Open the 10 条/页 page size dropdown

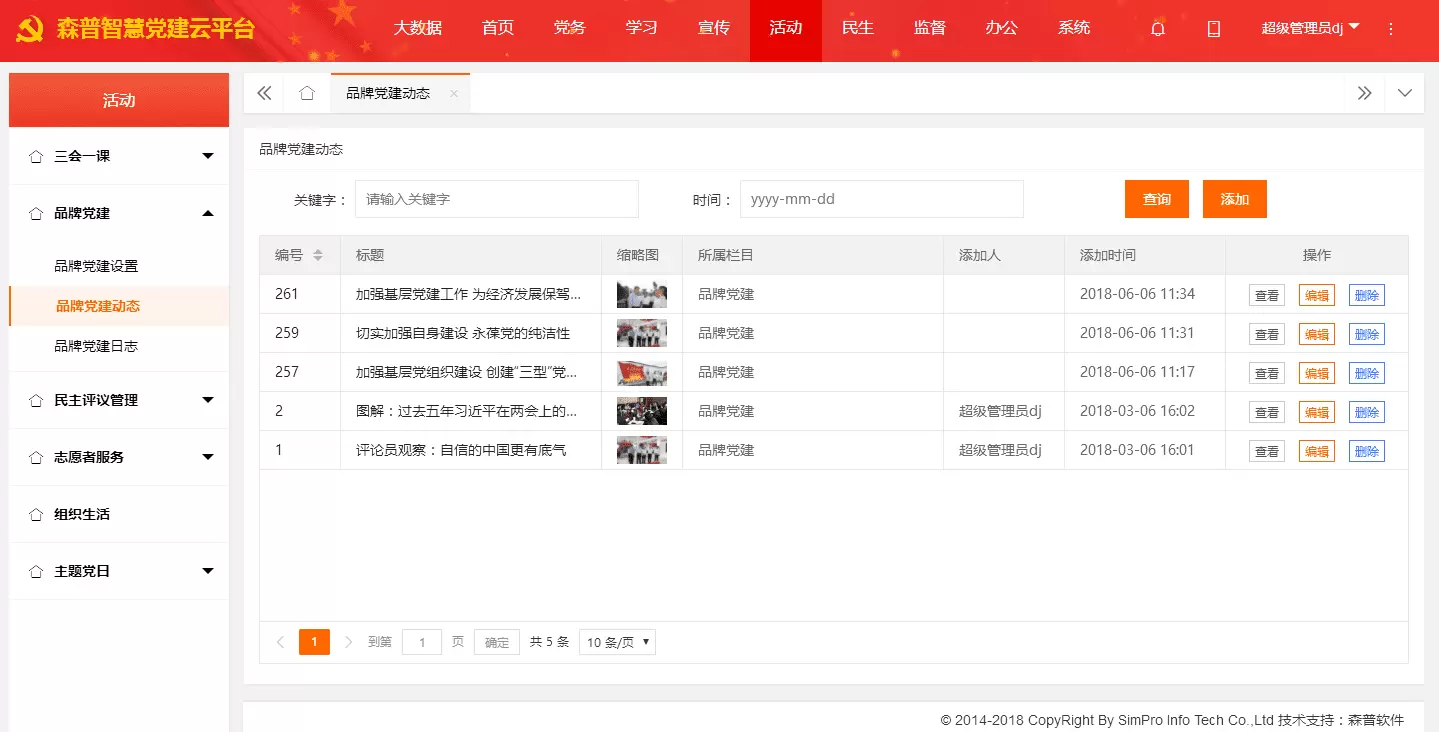point(617,642)
